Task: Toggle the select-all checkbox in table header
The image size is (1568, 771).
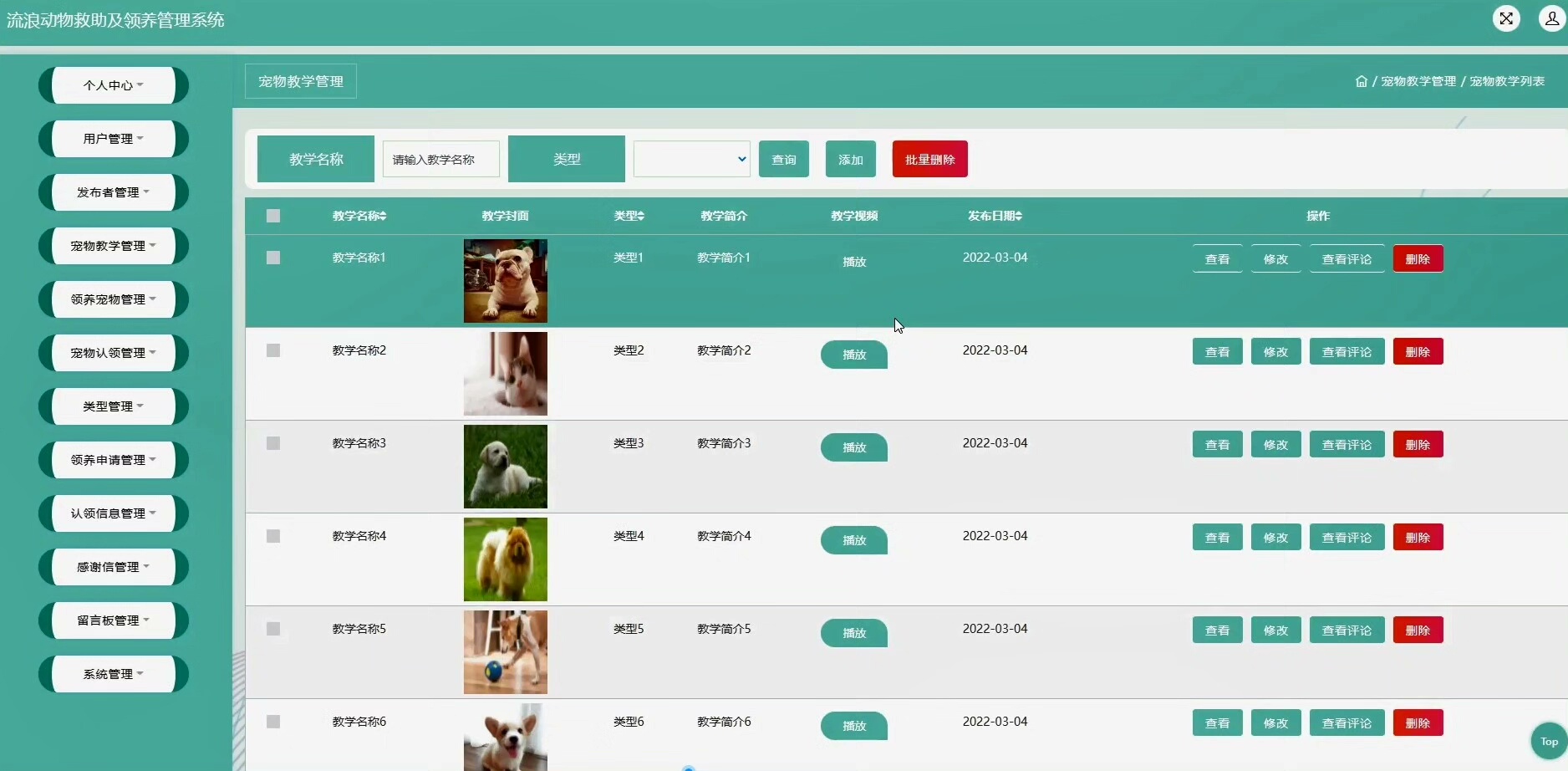Action: 273,216
